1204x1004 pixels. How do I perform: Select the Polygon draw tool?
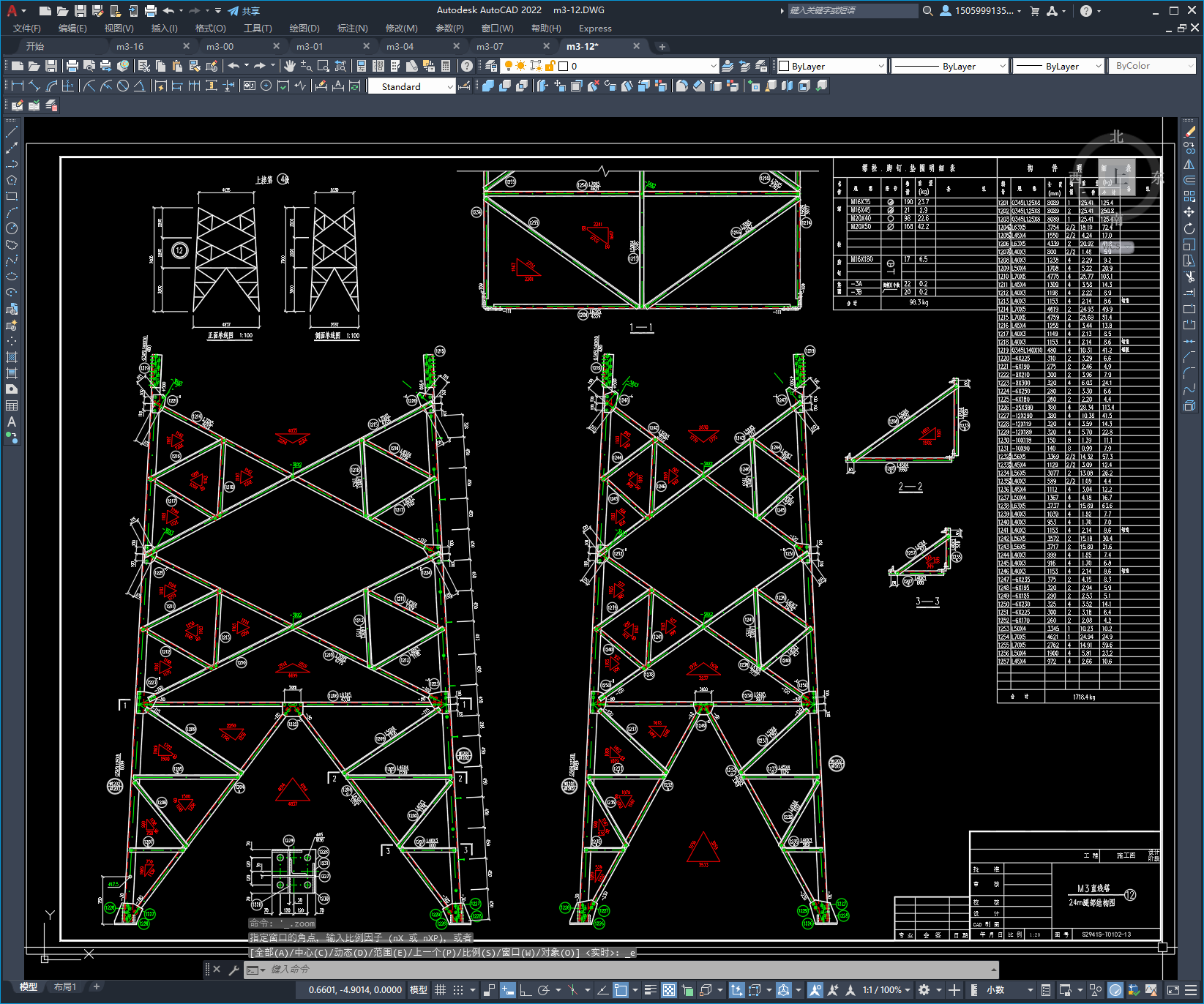tap(12, 180)
